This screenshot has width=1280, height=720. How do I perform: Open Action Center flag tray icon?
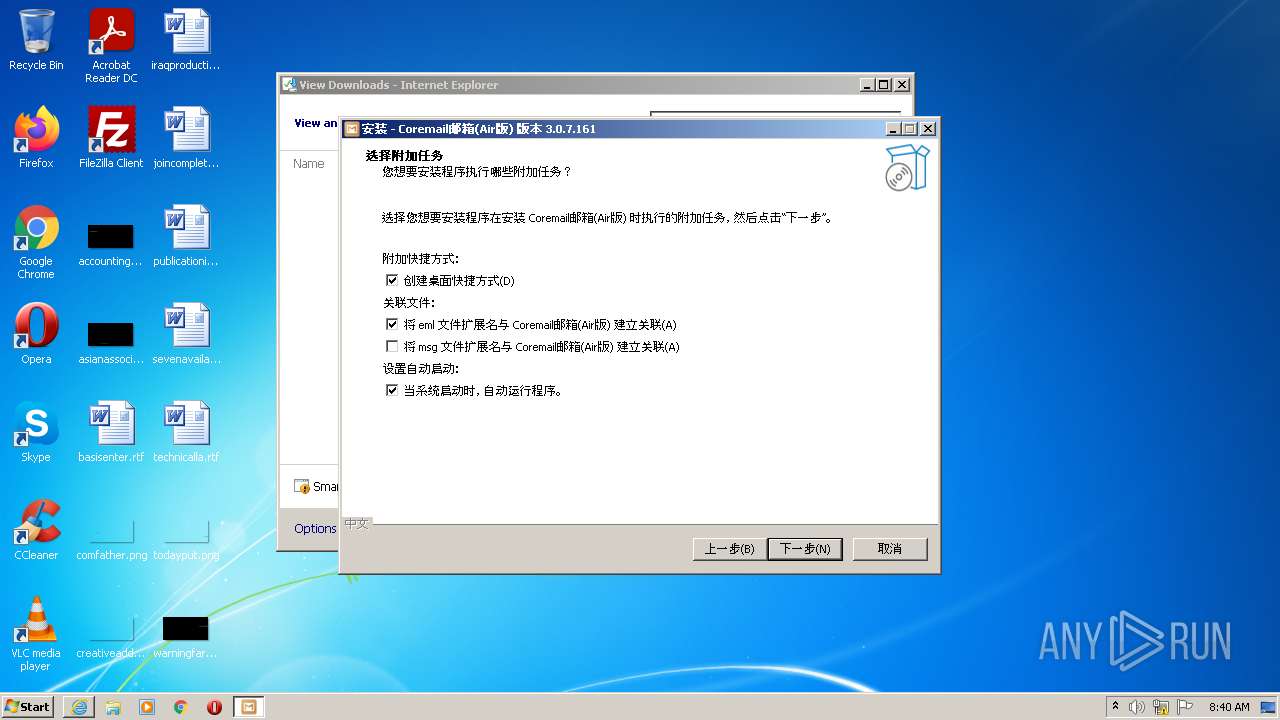coord(1185,707)
